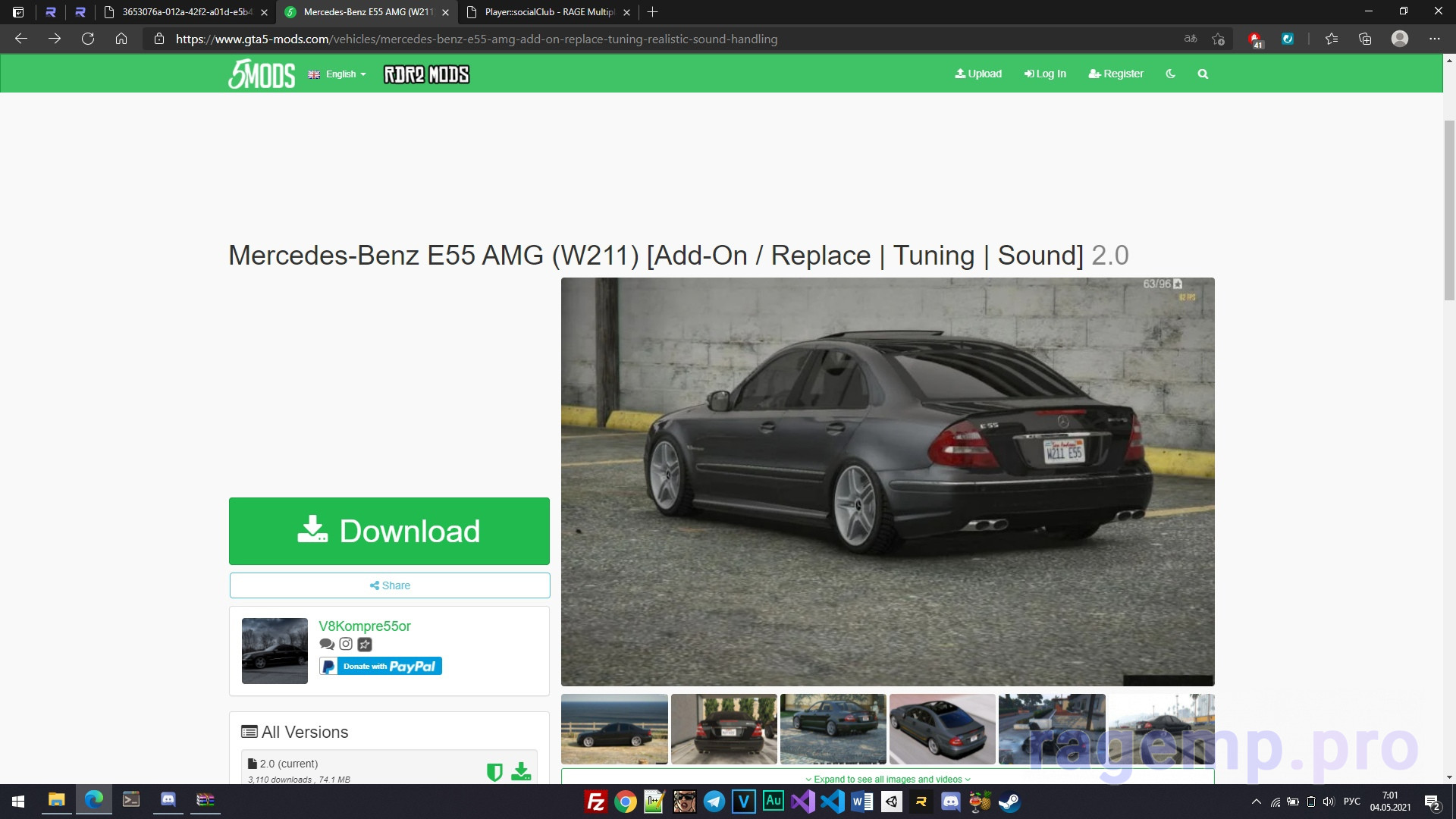Viewport: 1456px width, 819px height.
Task: Add this page to favorites star
Action: point(1218,39)
